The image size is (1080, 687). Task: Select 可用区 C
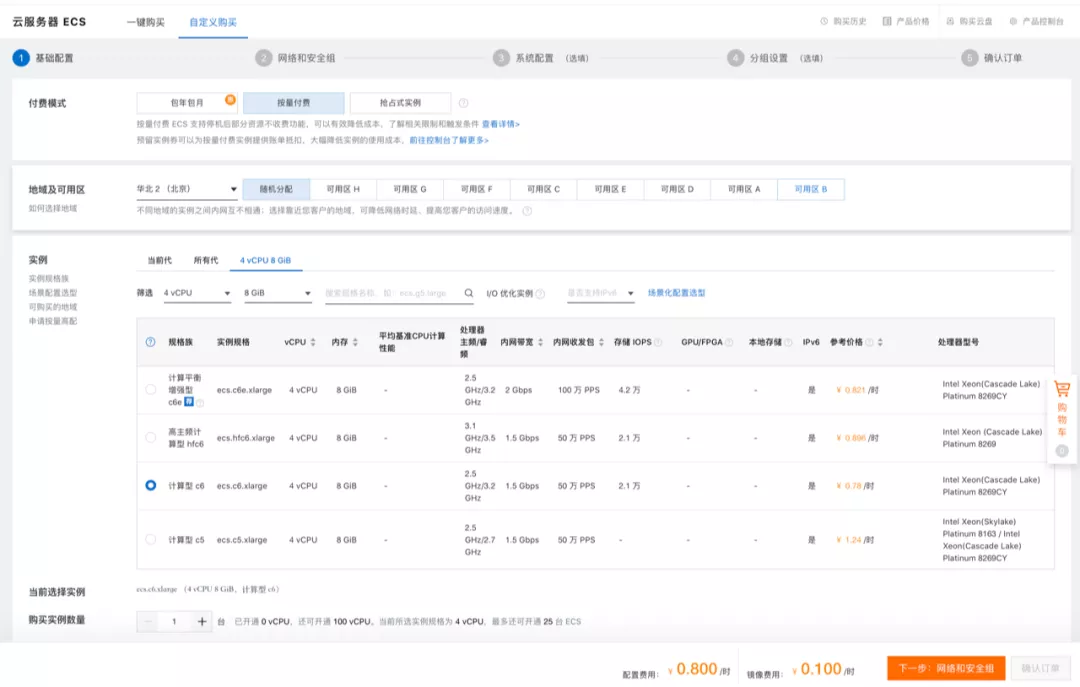543,189
